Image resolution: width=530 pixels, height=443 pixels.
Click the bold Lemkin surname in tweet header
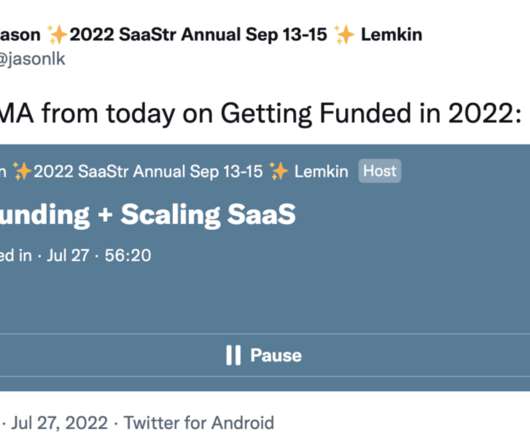[x=391, y=34]
